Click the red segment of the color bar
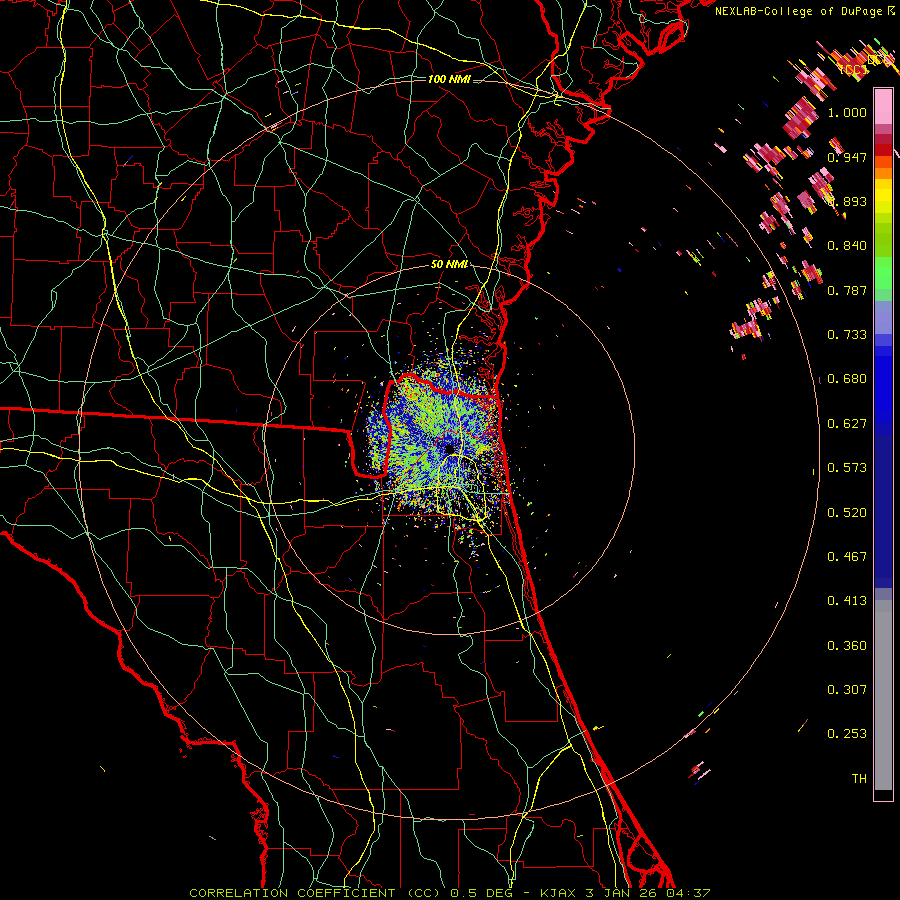The height and width of the screenshot is (900, 900). tap(883, 150)
